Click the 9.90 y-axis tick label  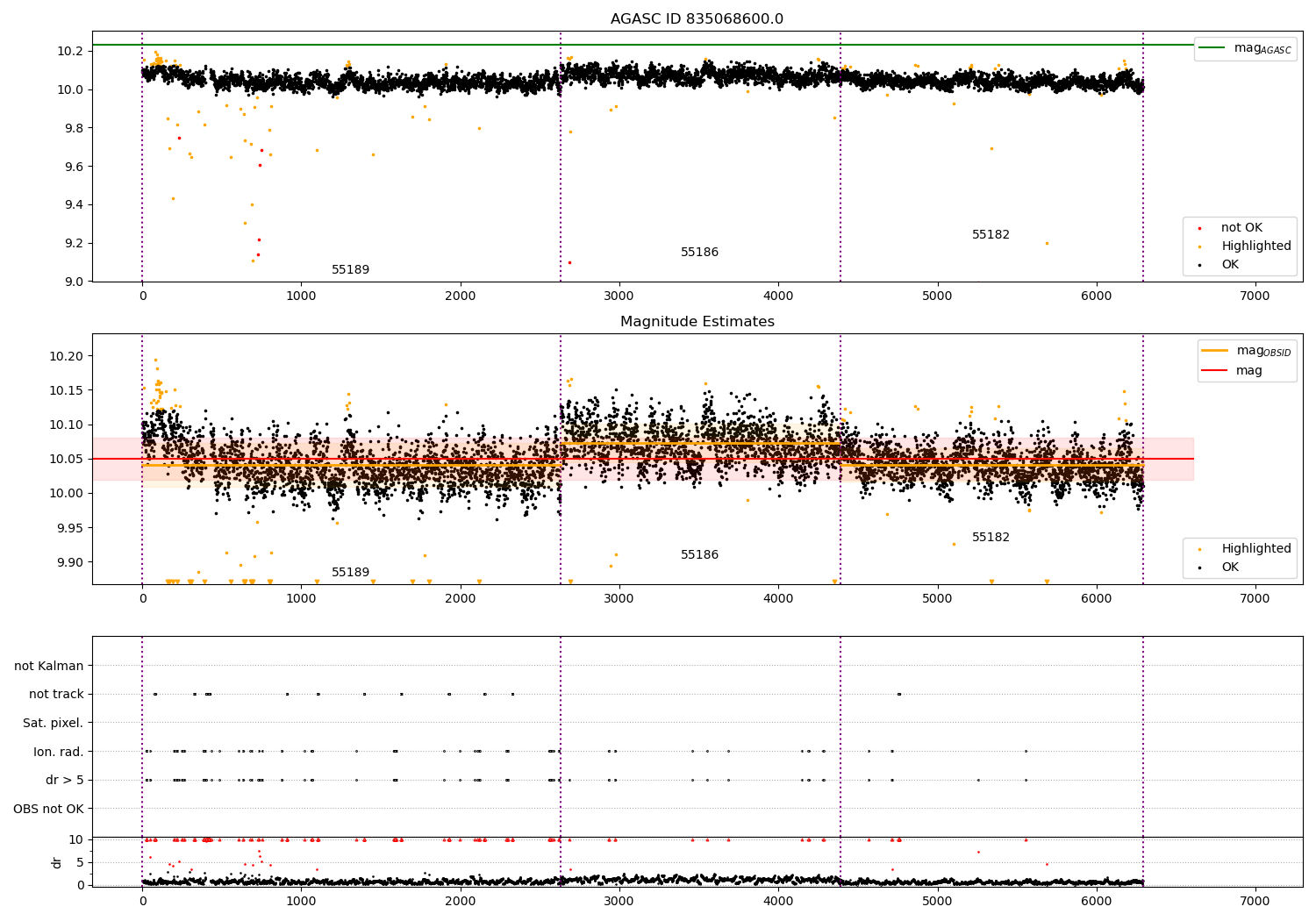(x=70, y=562)
